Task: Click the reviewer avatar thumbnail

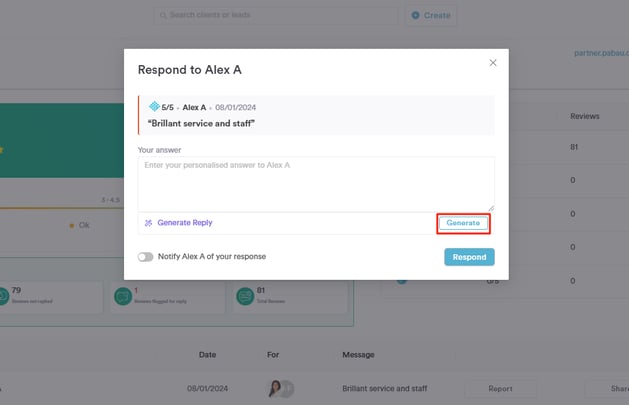Action: point(276,388)
